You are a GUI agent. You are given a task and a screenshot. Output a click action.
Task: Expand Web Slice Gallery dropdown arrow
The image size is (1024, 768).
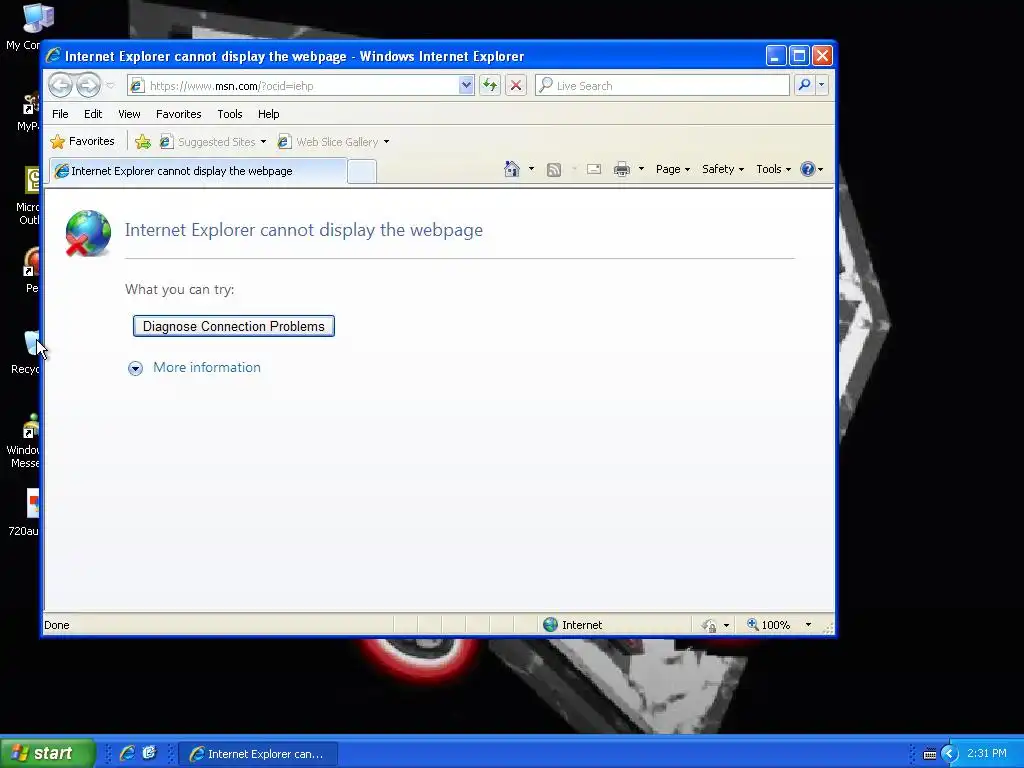coord(387,142)
